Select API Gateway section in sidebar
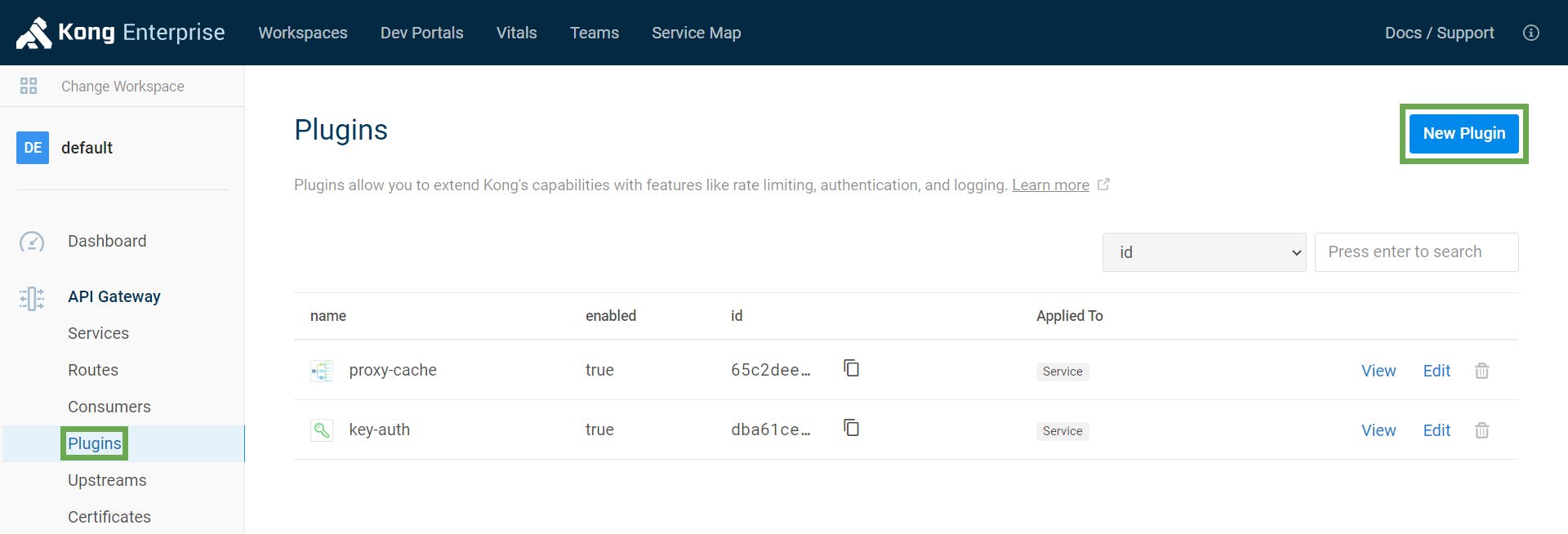This screenshot has height=534, width=1568. point(114,296)
